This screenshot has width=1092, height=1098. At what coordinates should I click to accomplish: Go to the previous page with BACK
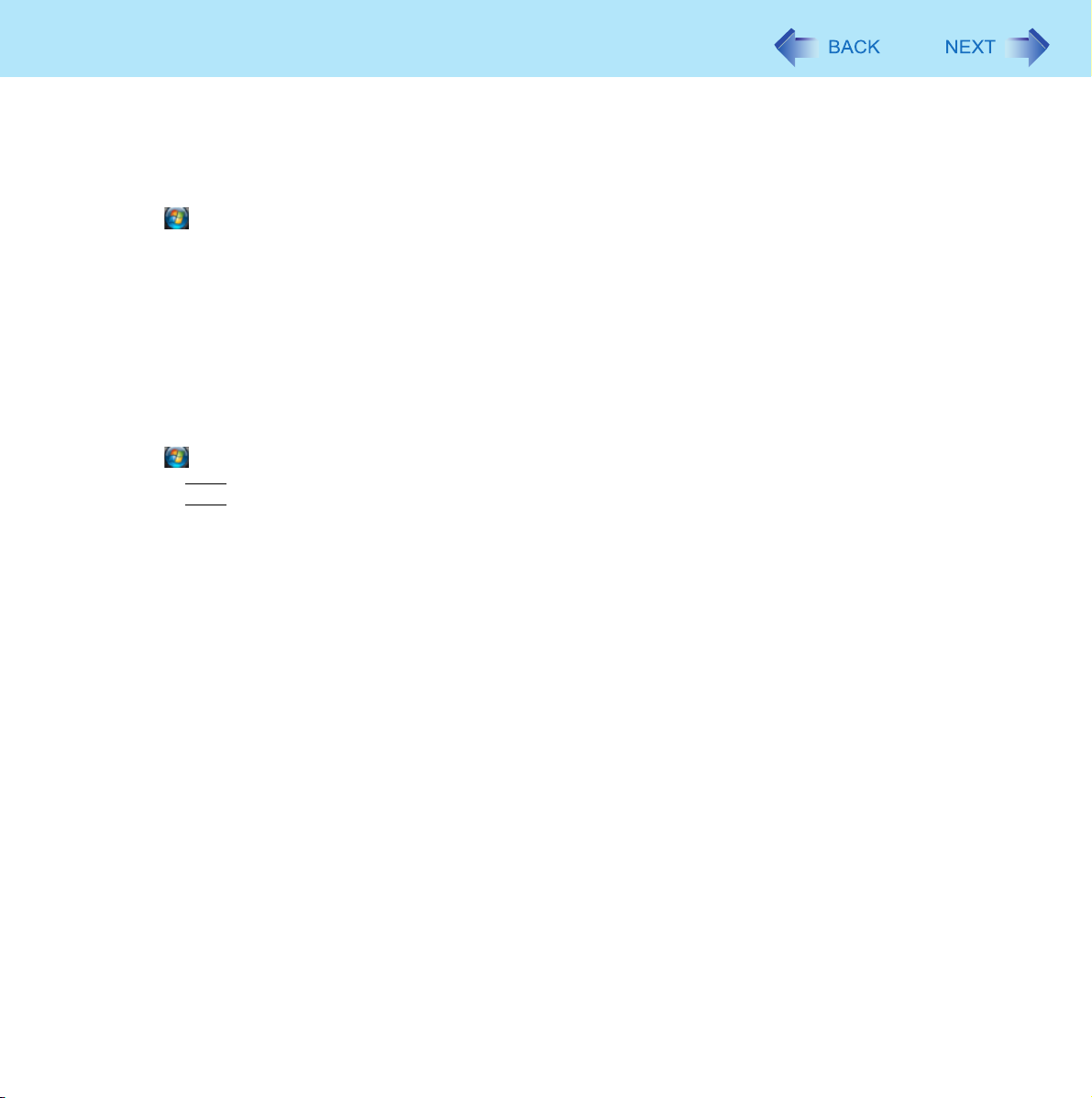point(827,47)
